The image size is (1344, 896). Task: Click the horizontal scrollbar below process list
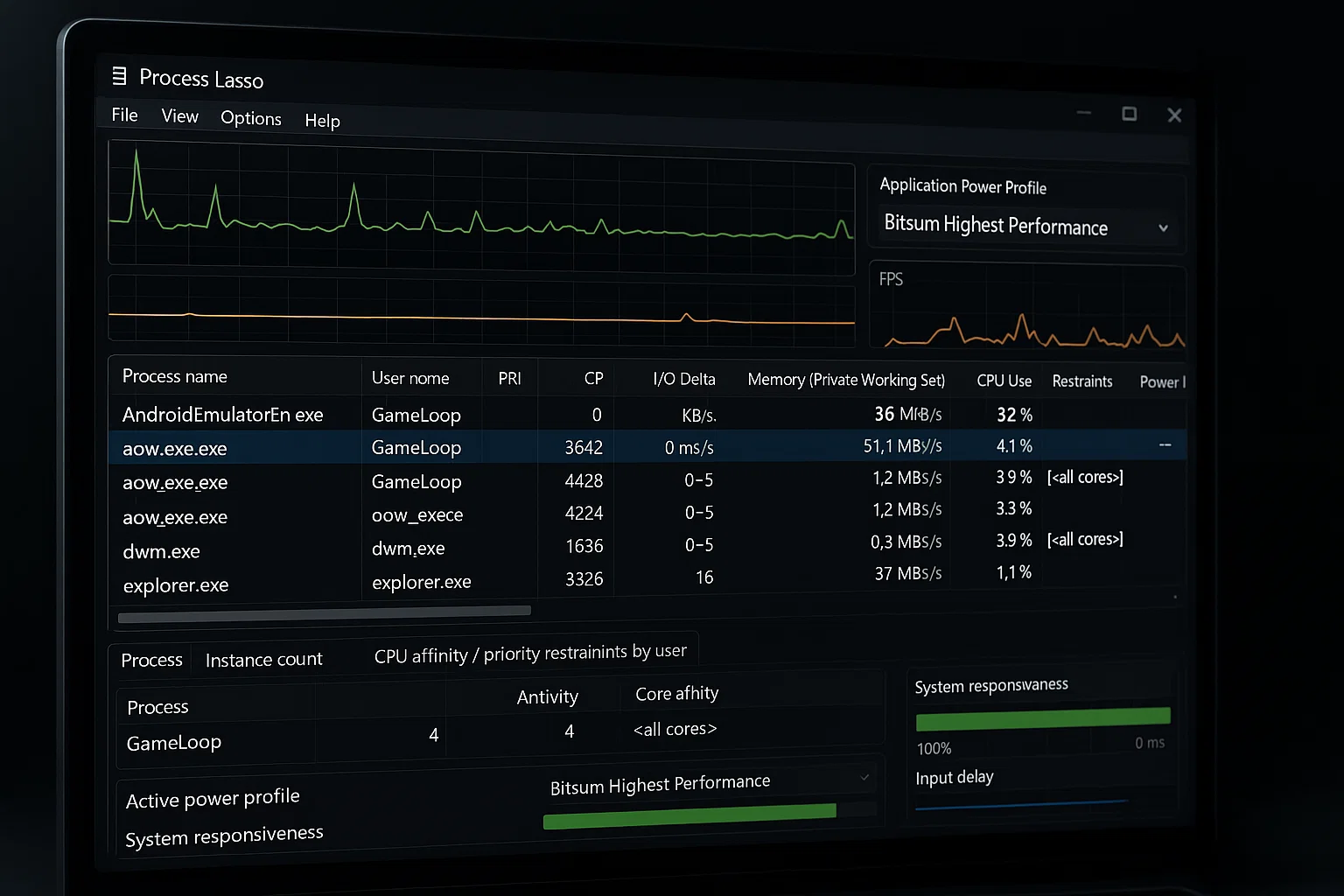coord(324,615)
